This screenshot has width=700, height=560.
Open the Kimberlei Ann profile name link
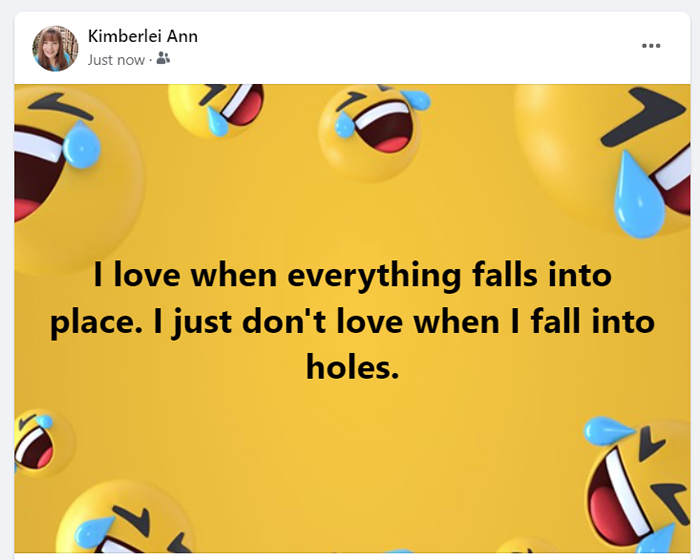point(142,36)
